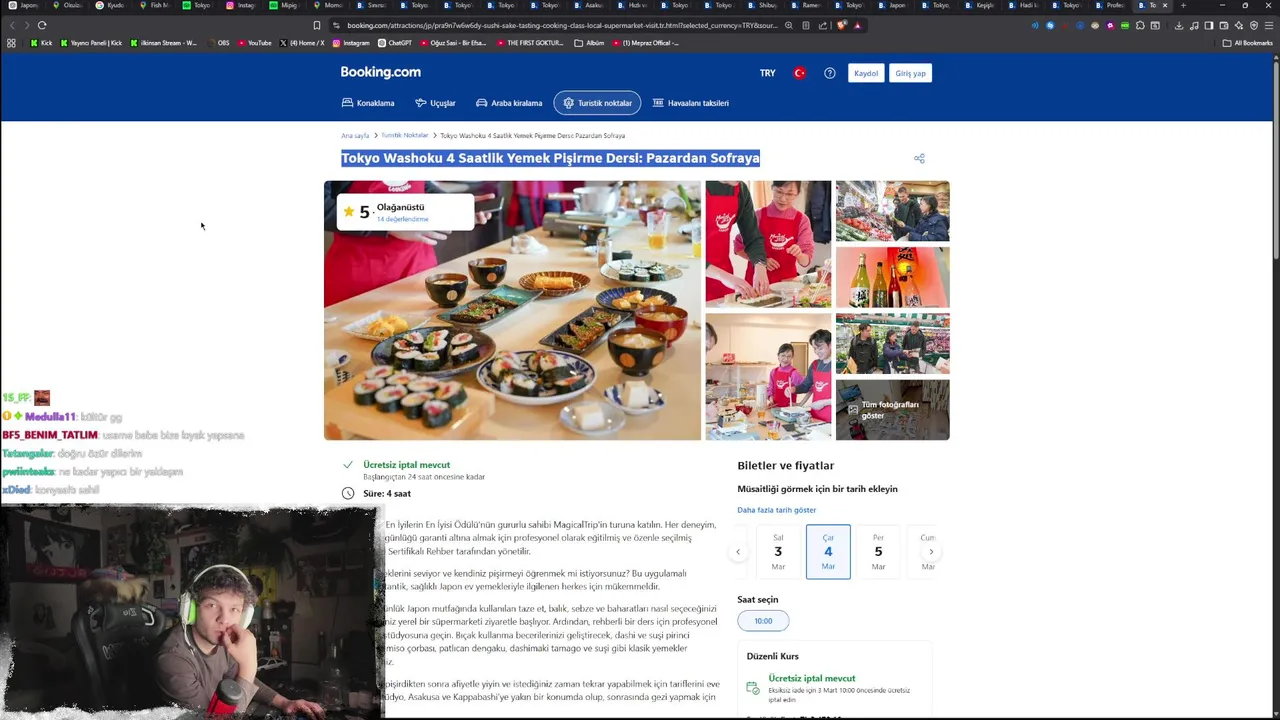Open the apps grid icon in the bookmarks bar
Viewport: 1280px width, 720px height.
pyautogui.click(x=11, y=43)
